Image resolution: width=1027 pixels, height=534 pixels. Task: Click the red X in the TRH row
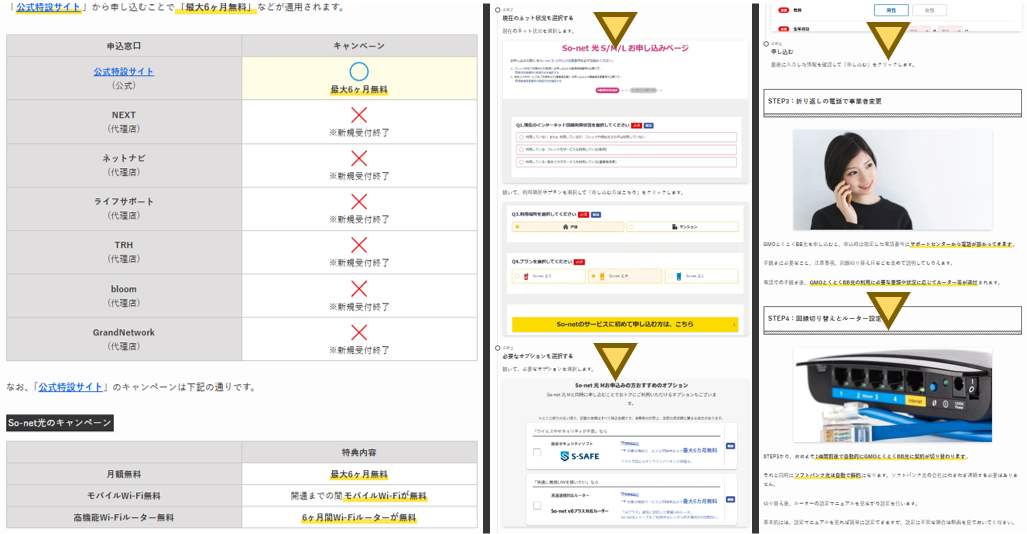(359, 245)
